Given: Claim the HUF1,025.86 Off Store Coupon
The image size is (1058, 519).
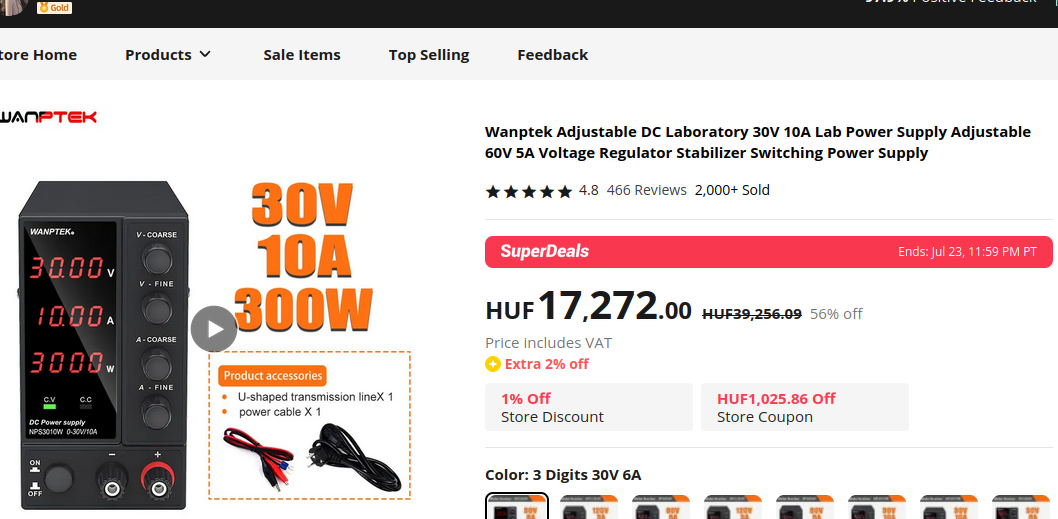Looking at the screenshot, I should click(x=804, y=407).
